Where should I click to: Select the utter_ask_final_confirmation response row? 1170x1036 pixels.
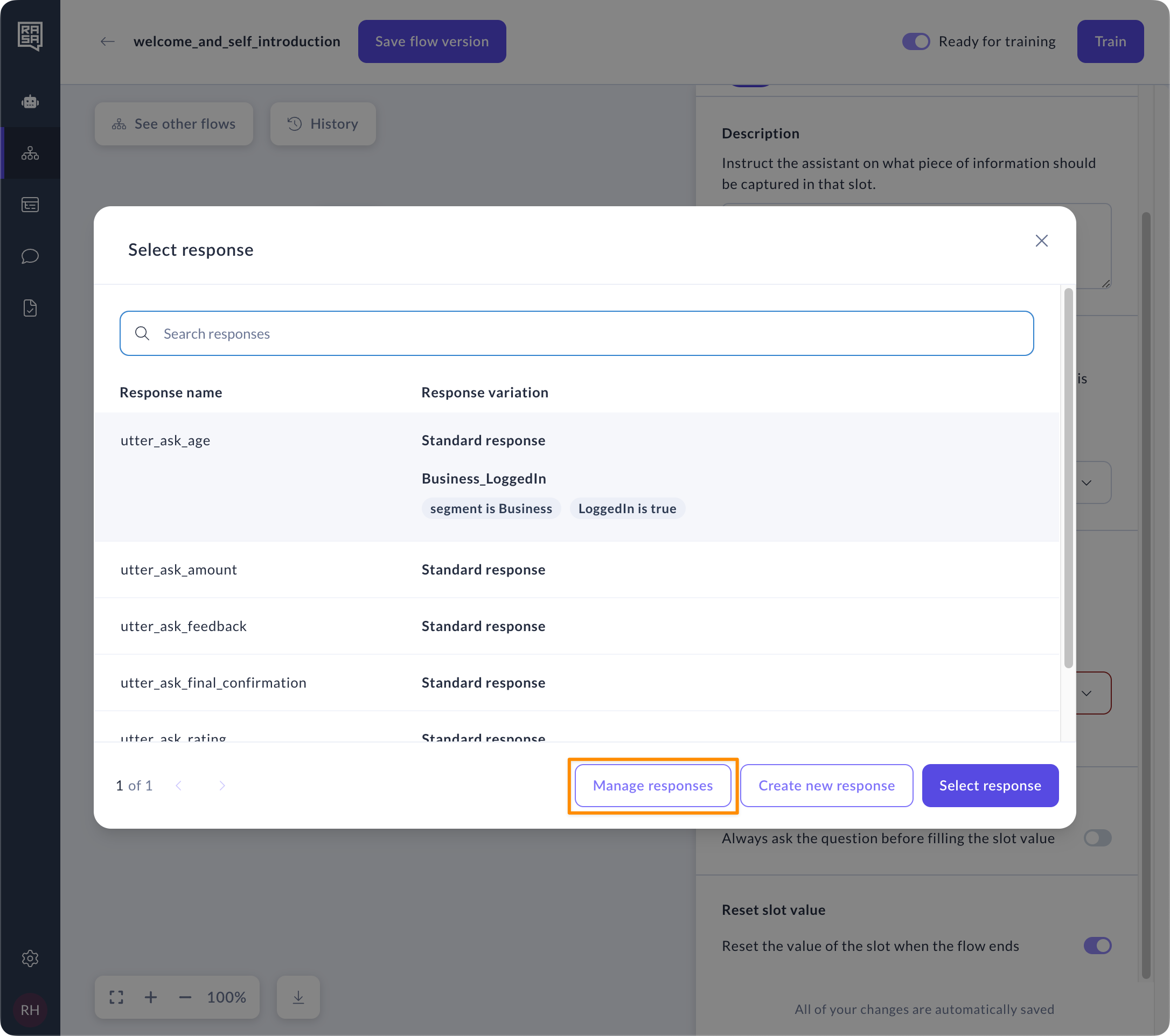(576, 682)
